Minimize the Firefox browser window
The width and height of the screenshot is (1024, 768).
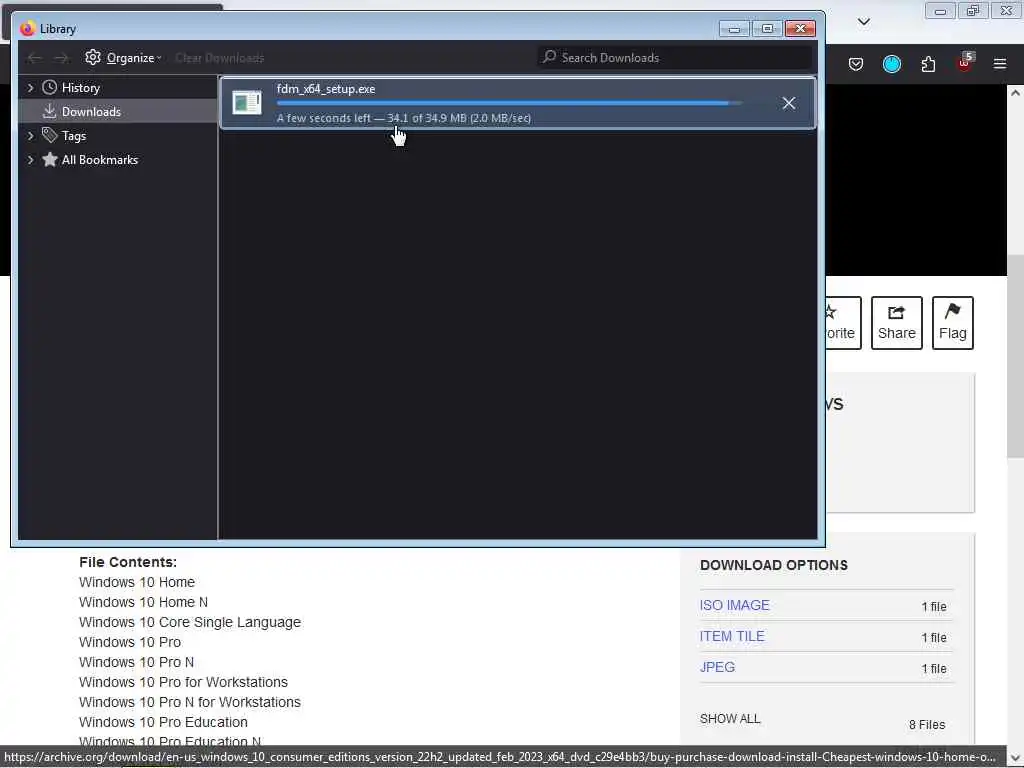click(x=940, y=10)
